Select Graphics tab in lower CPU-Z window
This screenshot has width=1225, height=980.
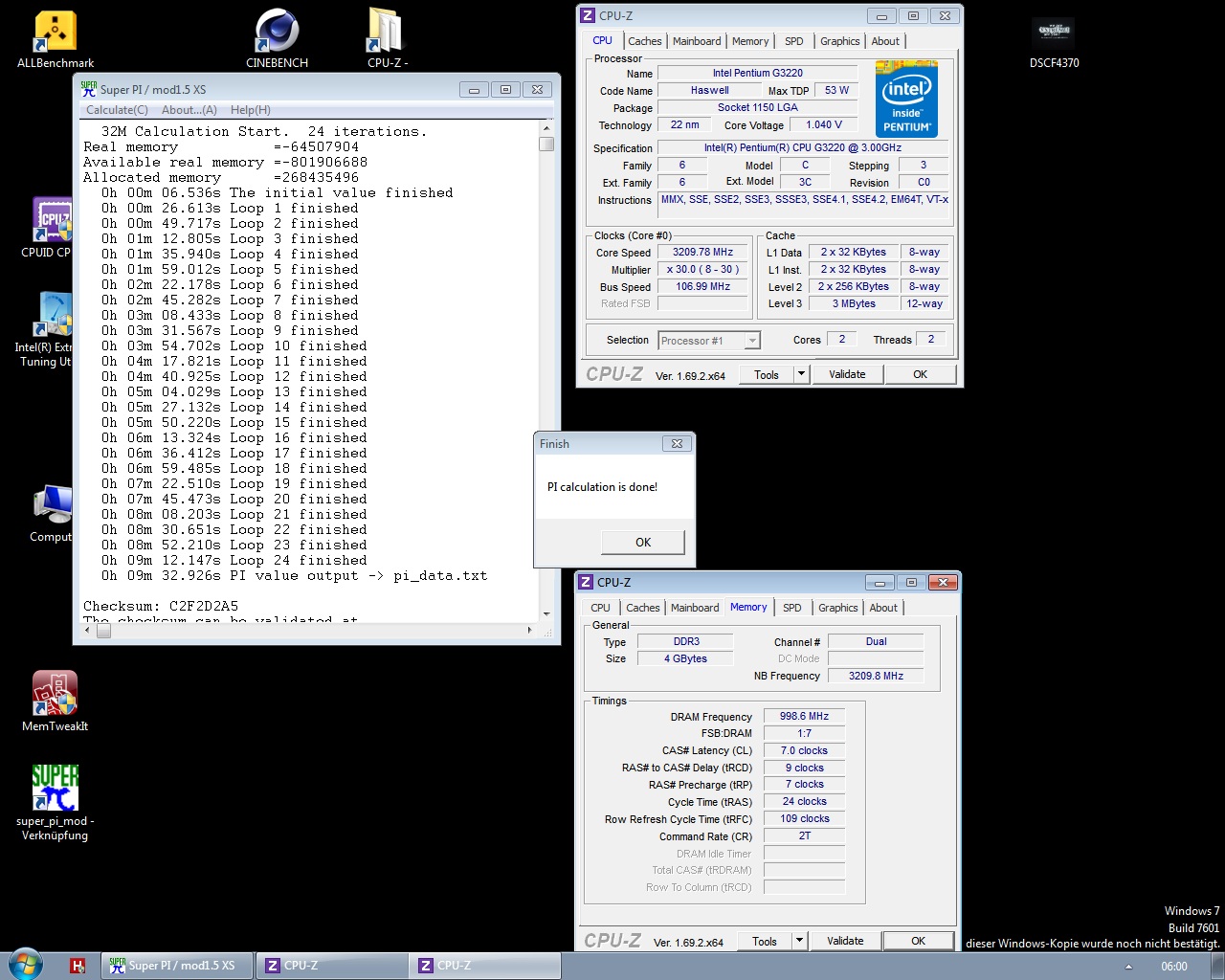click(x=837, y=608)
